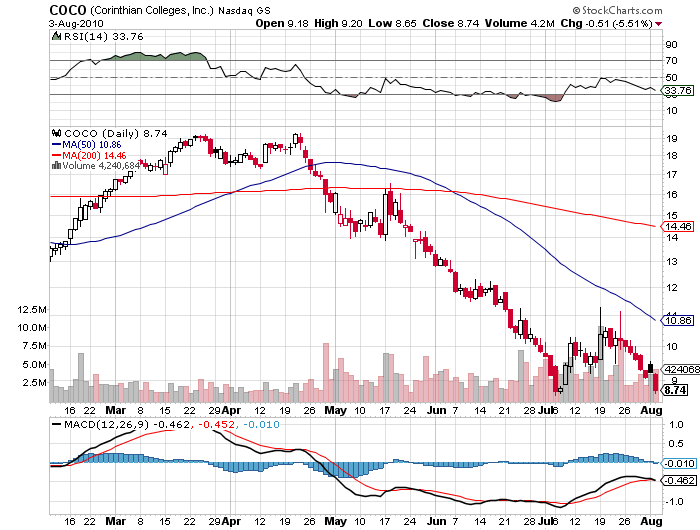Click the boxed -0.010 MACD histogram tag

(x=679, y=463)
